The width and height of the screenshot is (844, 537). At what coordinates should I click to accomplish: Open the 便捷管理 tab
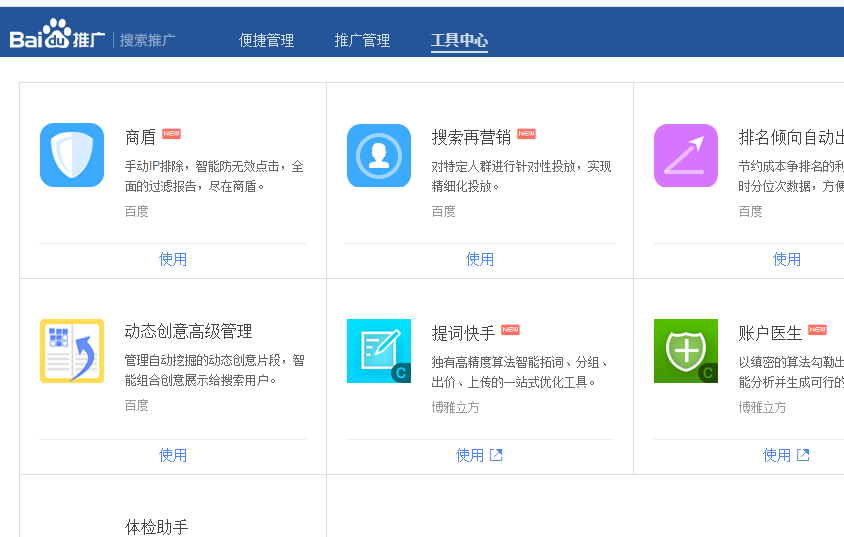coord(266,40)
